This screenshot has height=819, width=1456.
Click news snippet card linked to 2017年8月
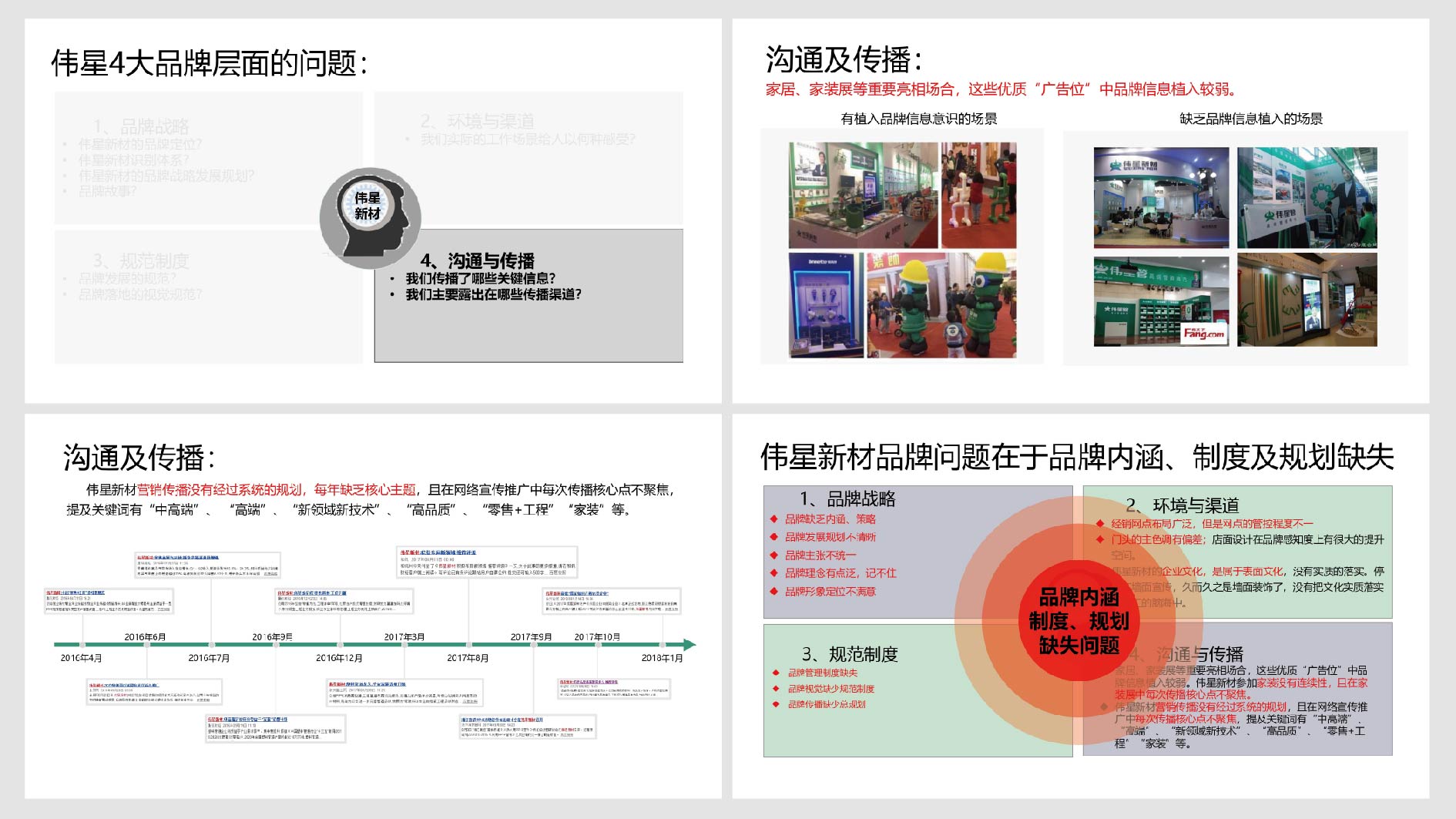point(488,562)
